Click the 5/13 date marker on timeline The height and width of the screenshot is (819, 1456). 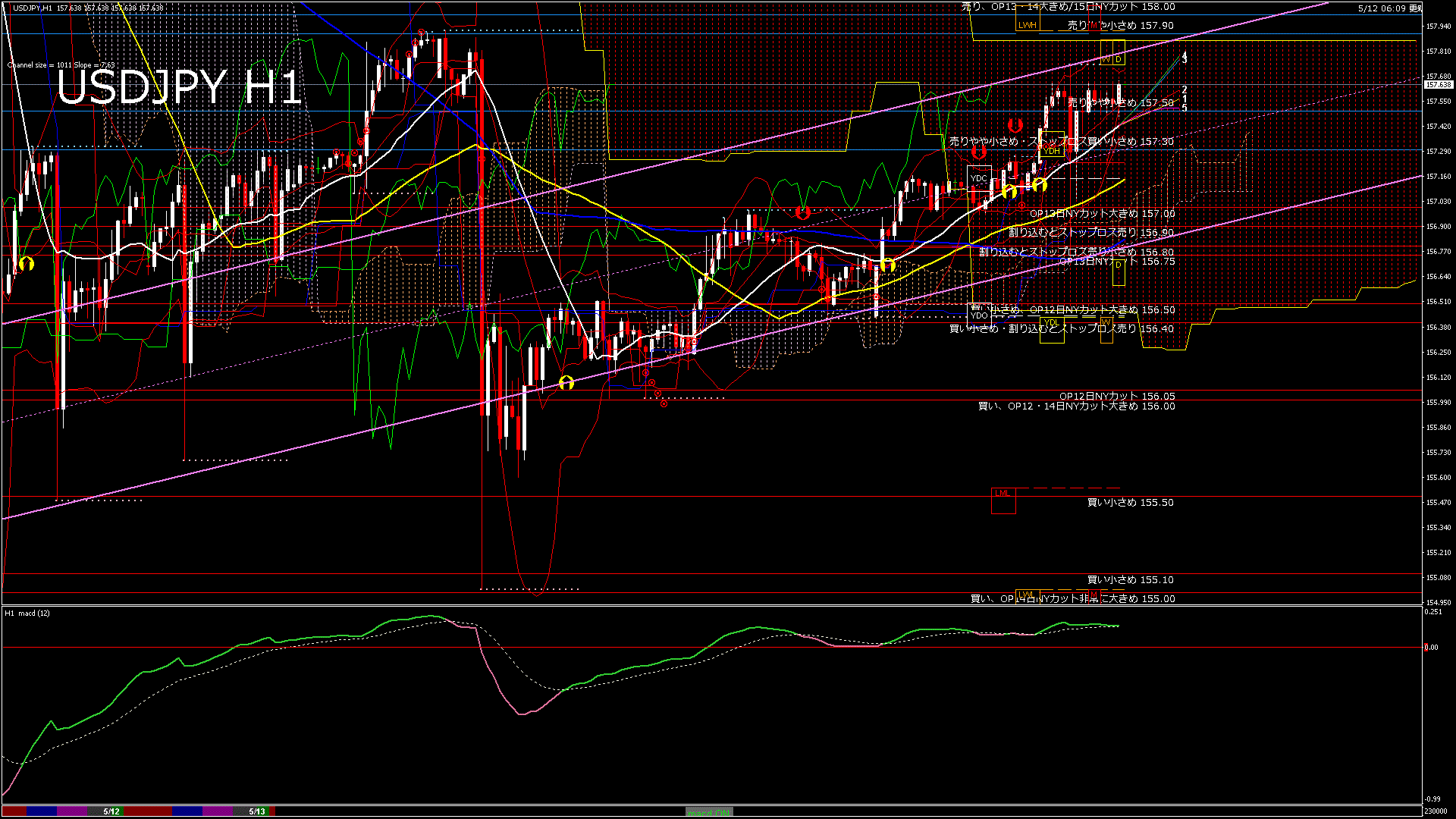(258, 811)
